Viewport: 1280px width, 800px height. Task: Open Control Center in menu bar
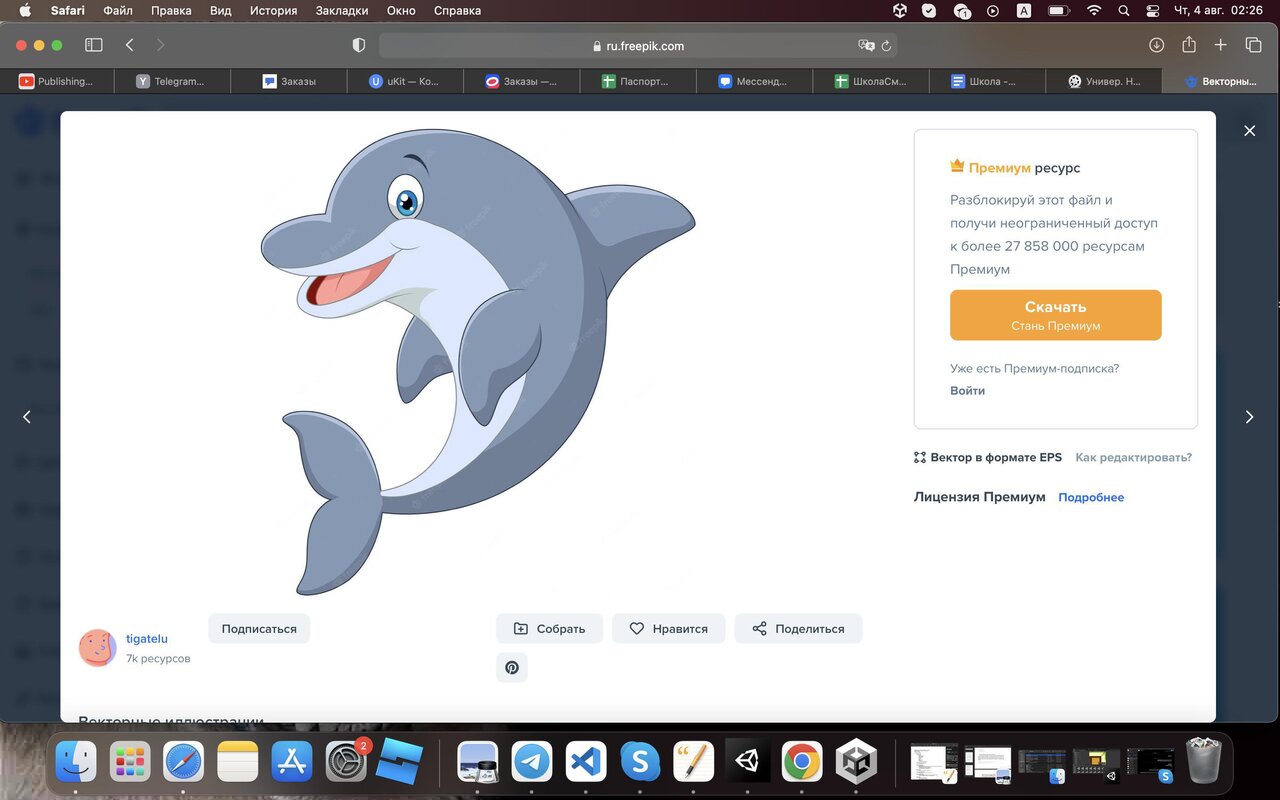pyautogui.click(x=1153, y=11)
